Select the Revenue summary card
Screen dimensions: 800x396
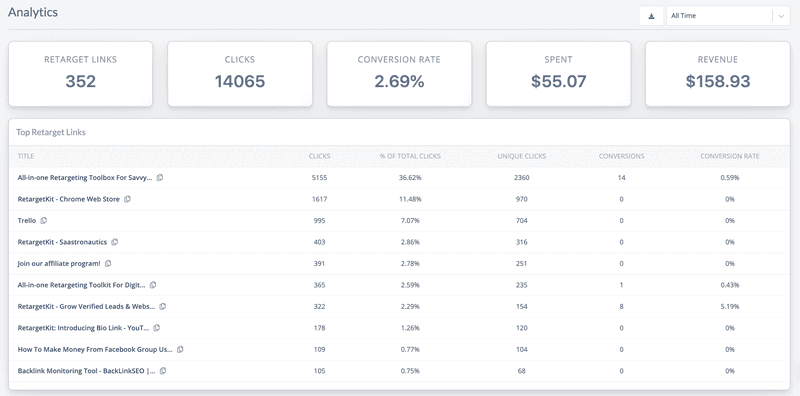click(x=717, y=74)
